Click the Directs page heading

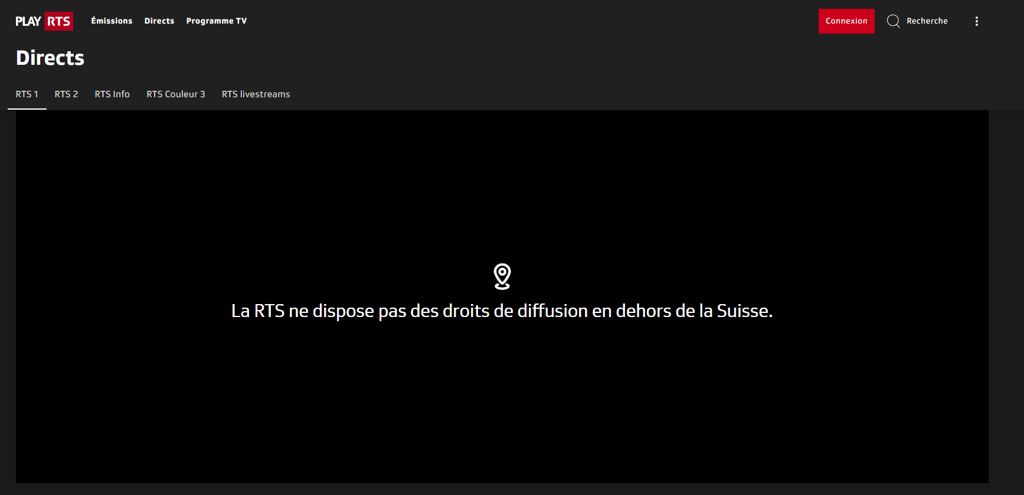click(x=50, y=58)
